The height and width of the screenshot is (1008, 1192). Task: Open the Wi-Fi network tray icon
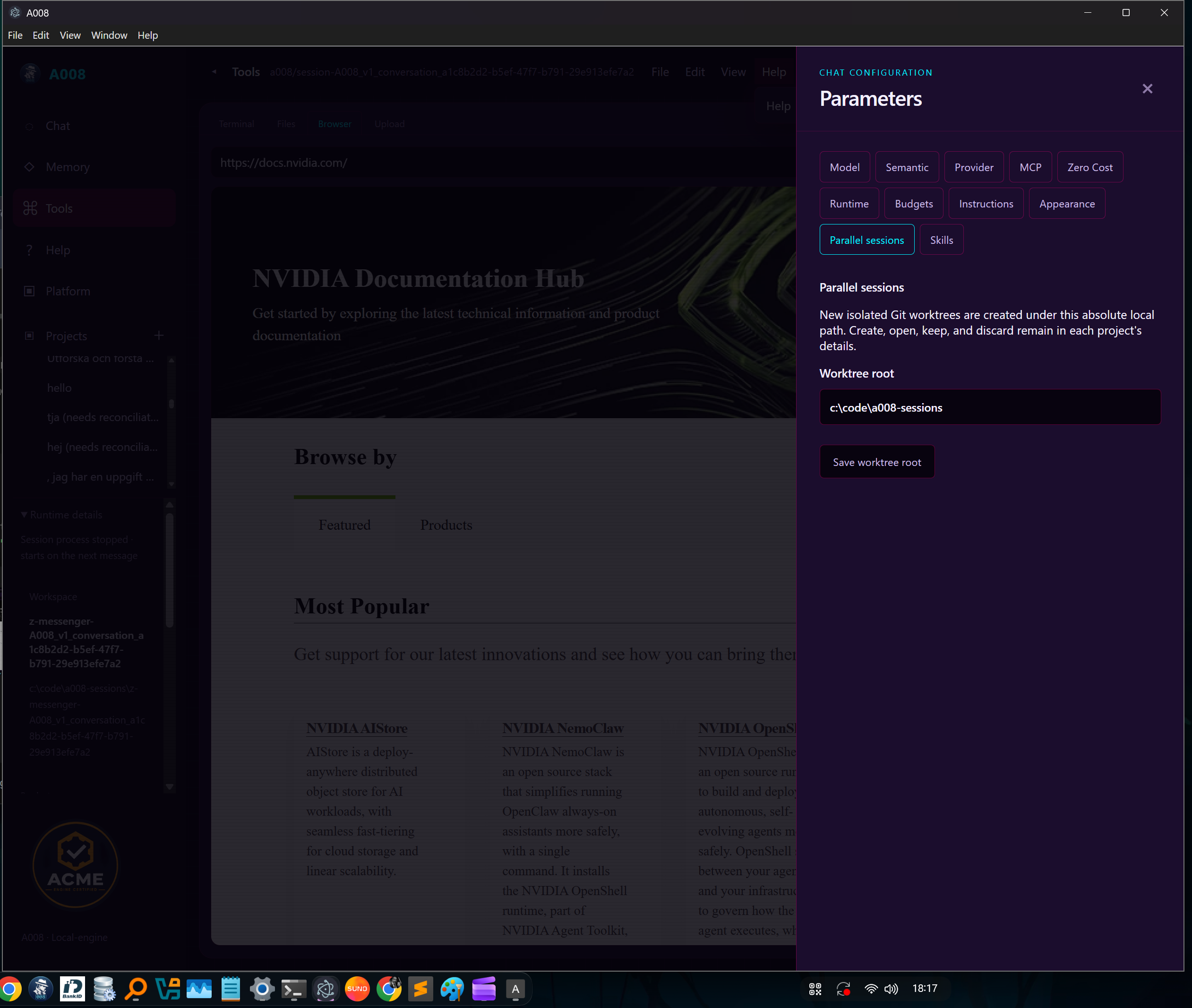pyautogui.click(x=870, y=989)
